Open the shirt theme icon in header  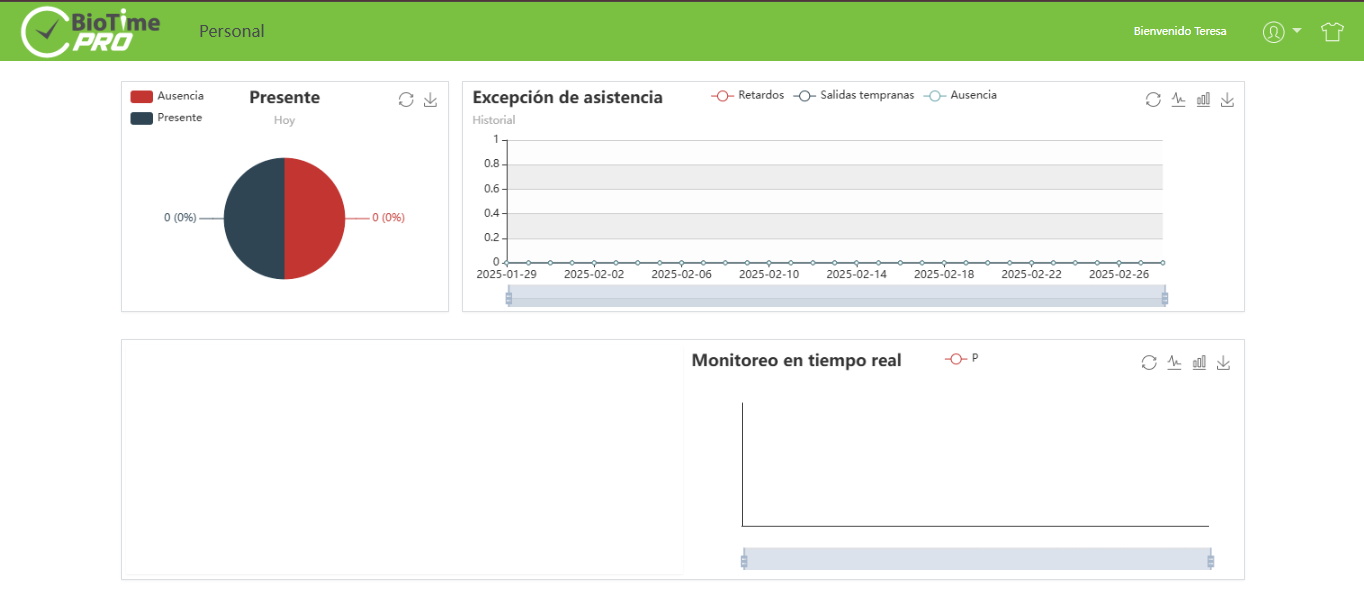pyautogui.click(x=1332, y=31)
